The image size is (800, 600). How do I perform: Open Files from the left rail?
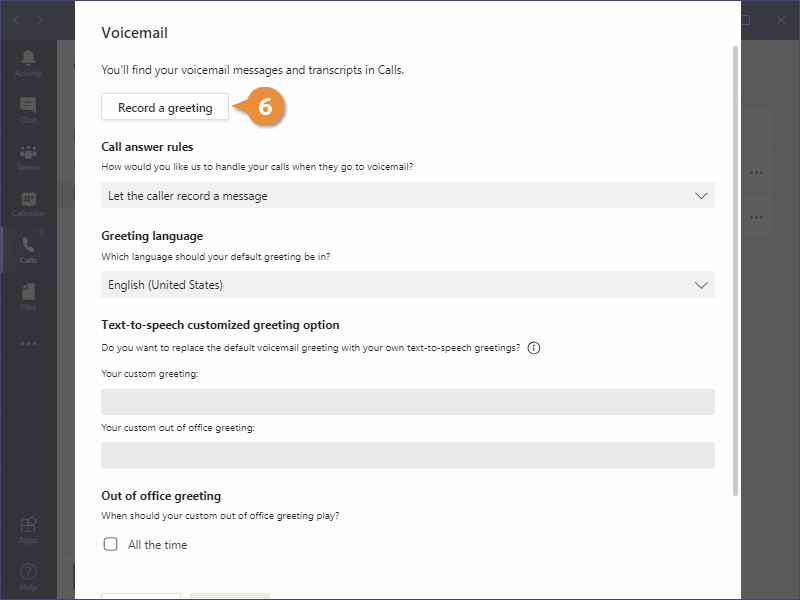[x=28, y=296]
